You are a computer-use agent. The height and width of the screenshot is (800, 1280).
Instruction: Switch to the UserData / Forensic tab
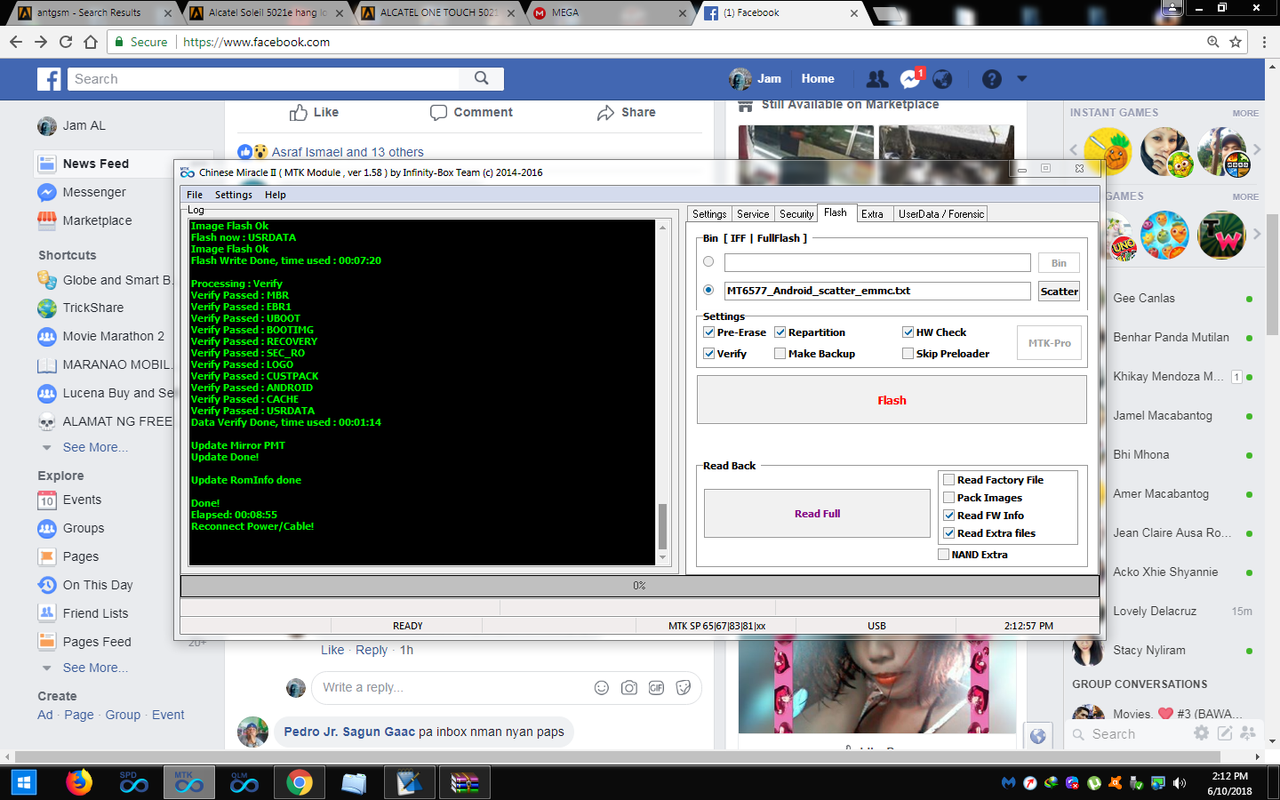[x=941, y=214]
